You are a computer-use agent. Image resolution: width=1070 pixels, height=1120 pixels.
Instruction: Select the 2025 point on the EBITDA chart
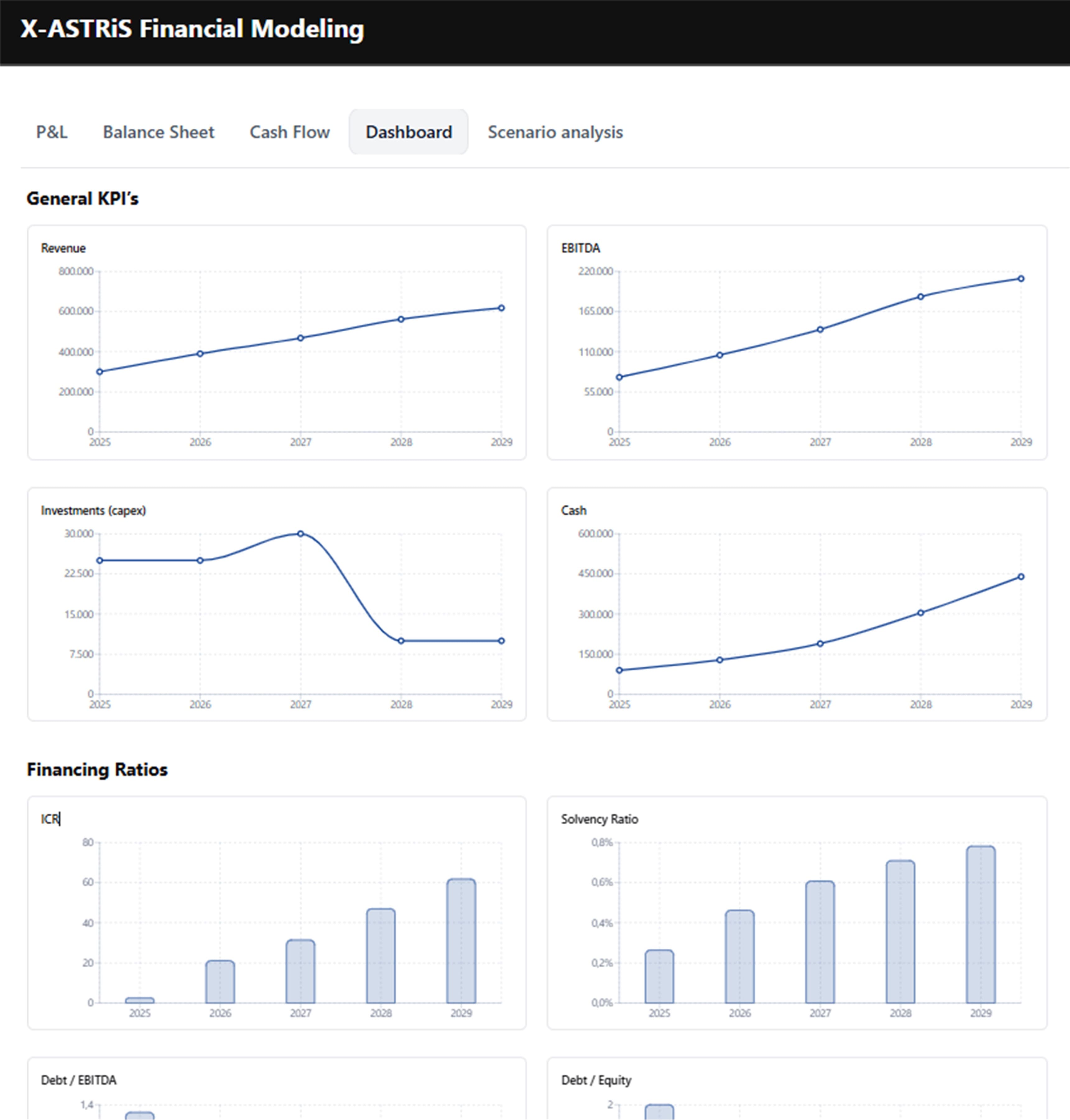[x=619, y=376]
